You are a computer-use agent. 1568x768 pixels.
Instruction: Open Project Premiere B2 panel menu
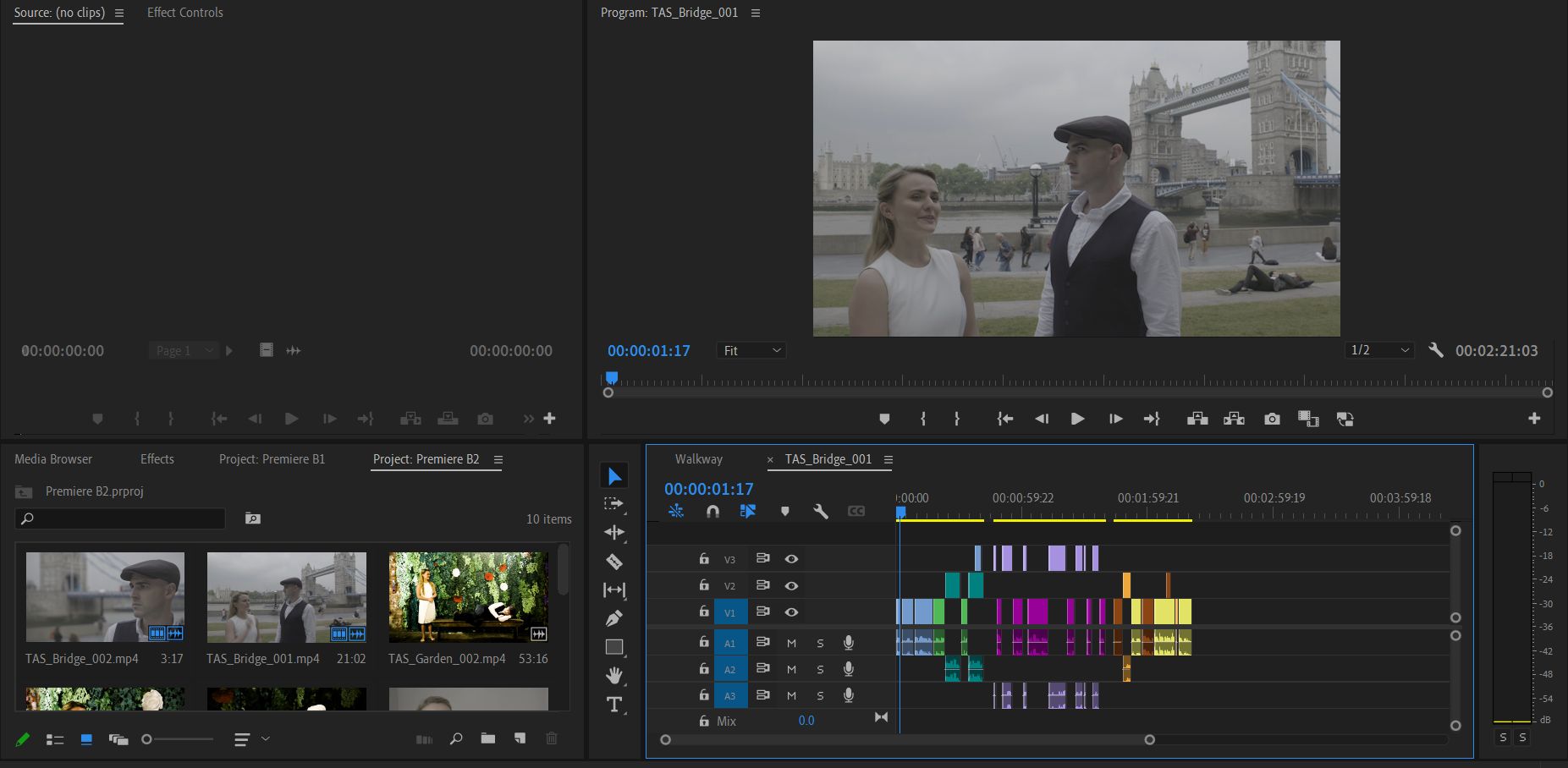[x=498, y=459]
